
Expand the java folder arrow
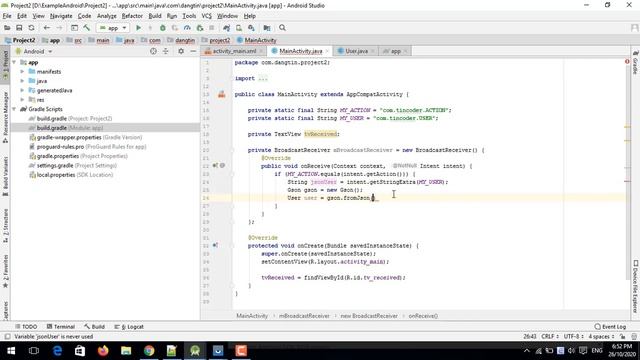pyautogui.click(x=22, y=81)
